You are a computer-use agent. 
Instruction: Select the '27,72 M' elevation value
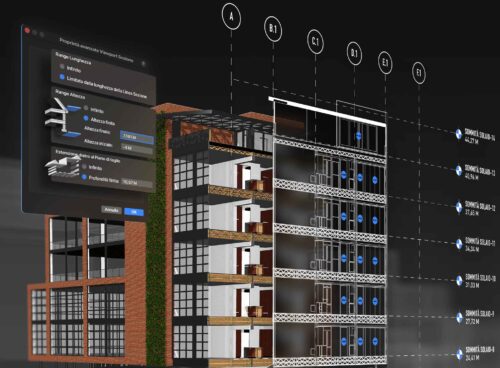coord(473,321)
